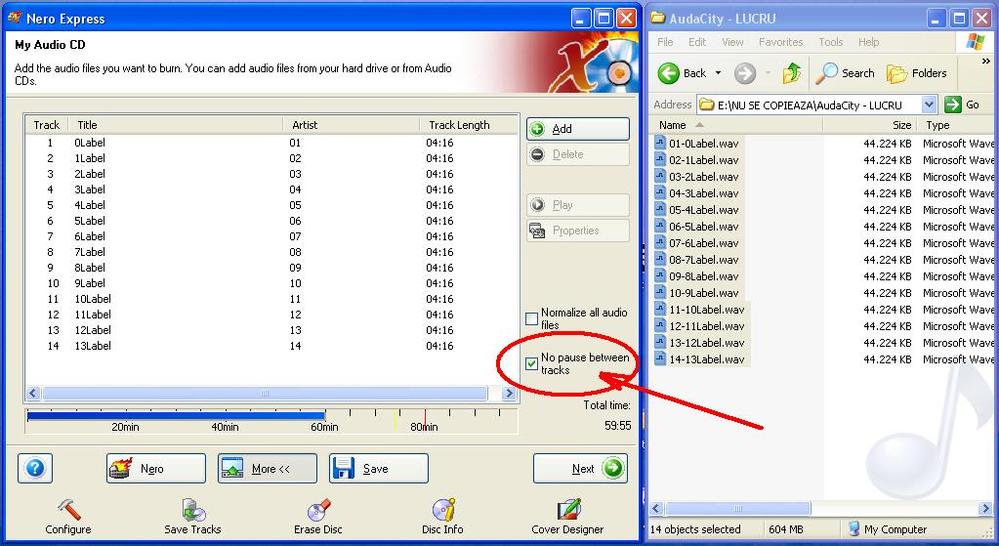
Task: Enable Normalize all audio files checkbox
Action: [531, 319]
